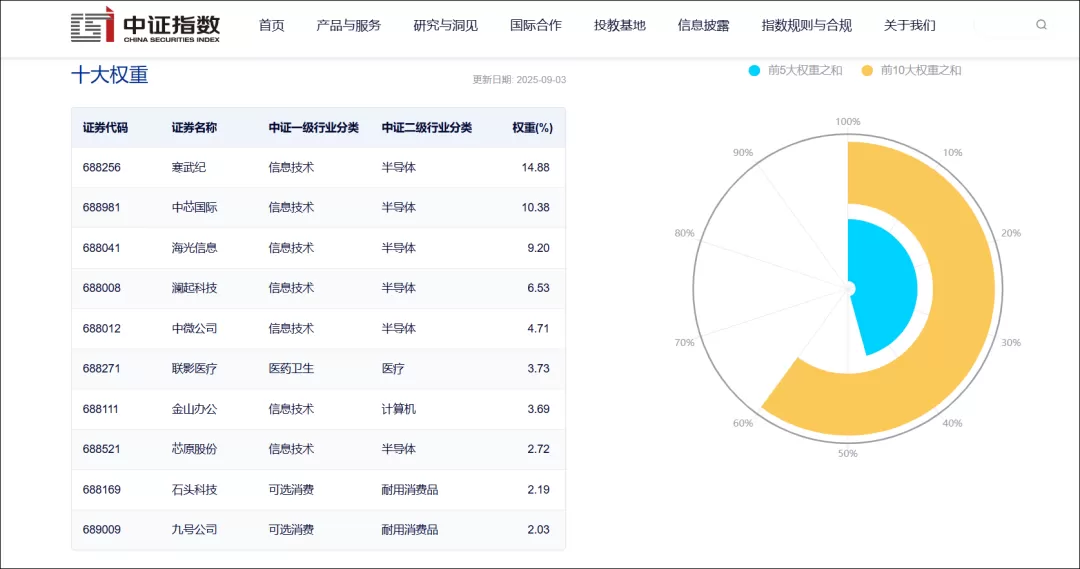
Task: Open the 国际合作 menu item
Action: 535,25
